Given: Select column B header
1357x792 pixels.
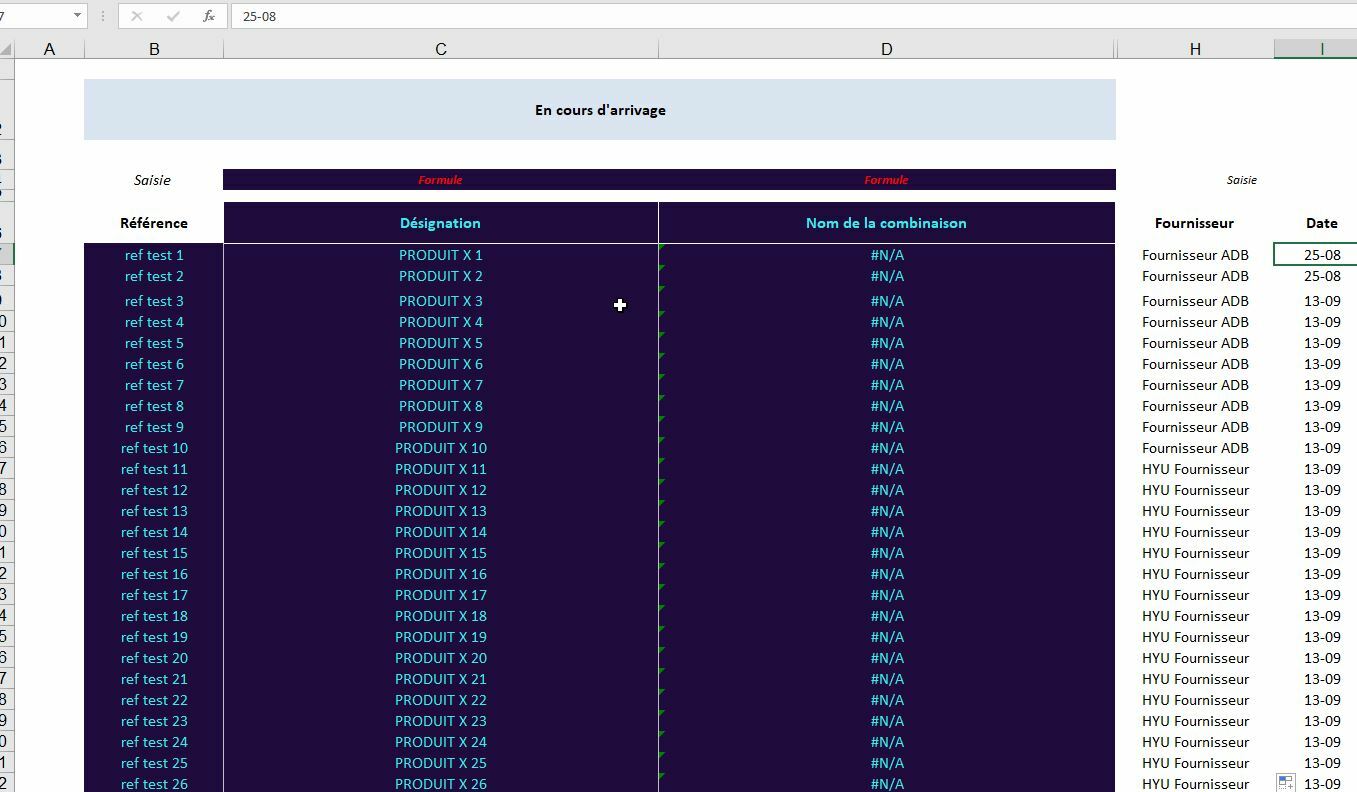Looking at the screenshot, I should 154,49.
